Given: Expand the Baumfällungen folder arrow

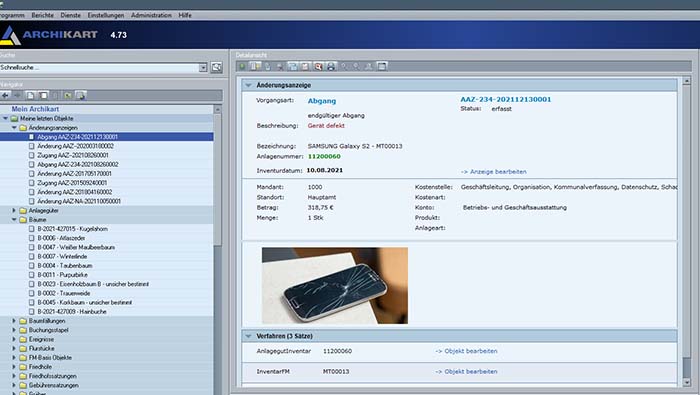Looking at the screenshot, I should [14, 321].
